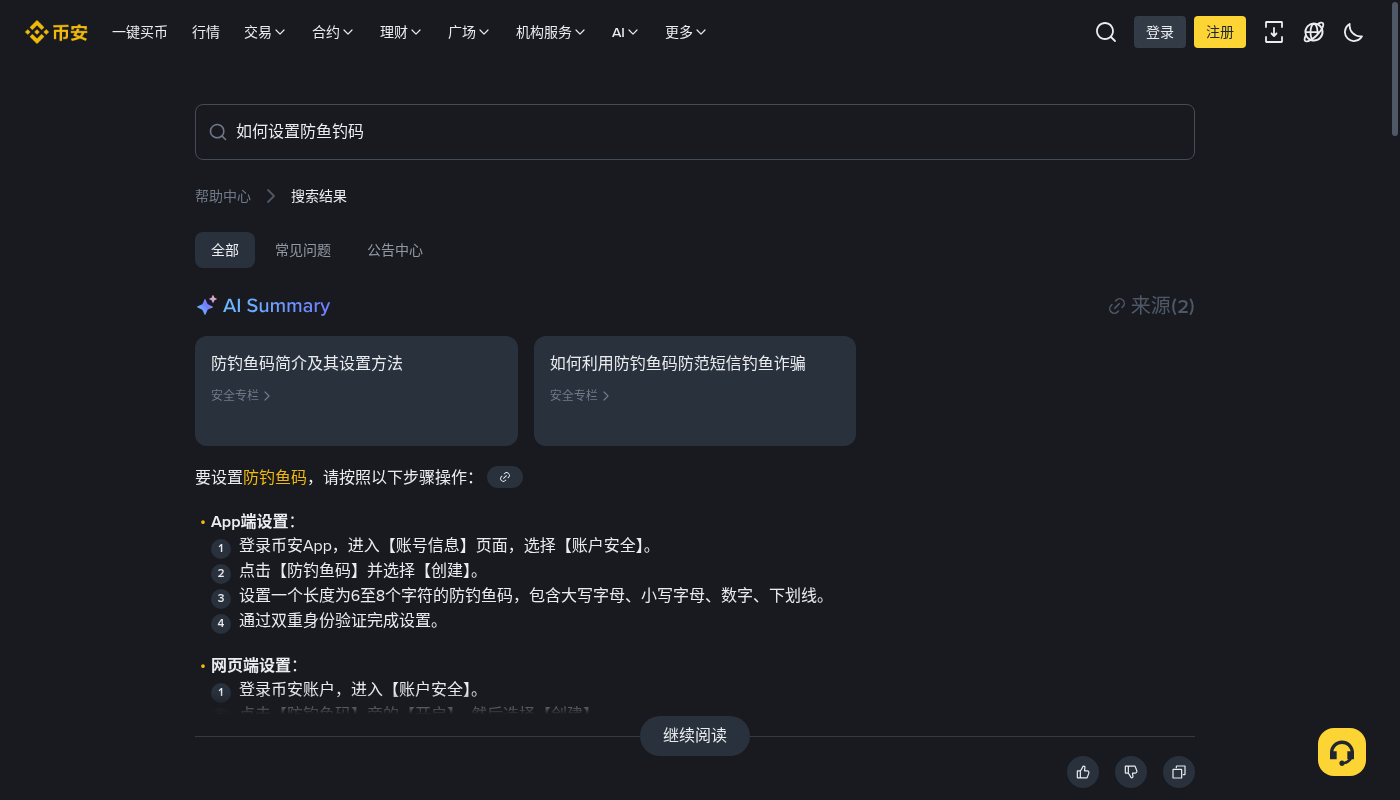Expand the 机构服务 dropdown menu

pos(551,32)
